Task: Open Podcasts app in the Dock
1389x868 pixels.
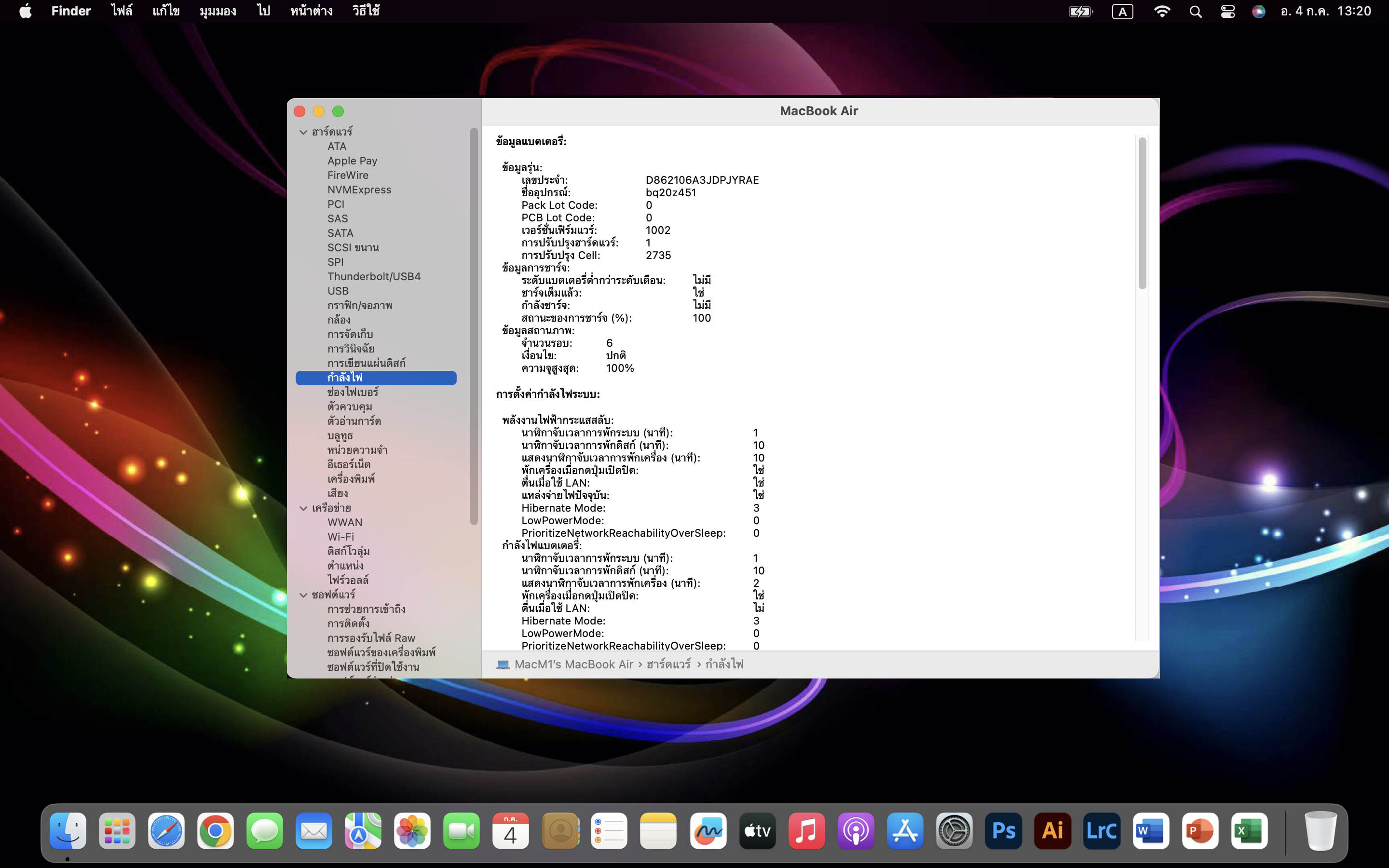Action: coord(855,831)
